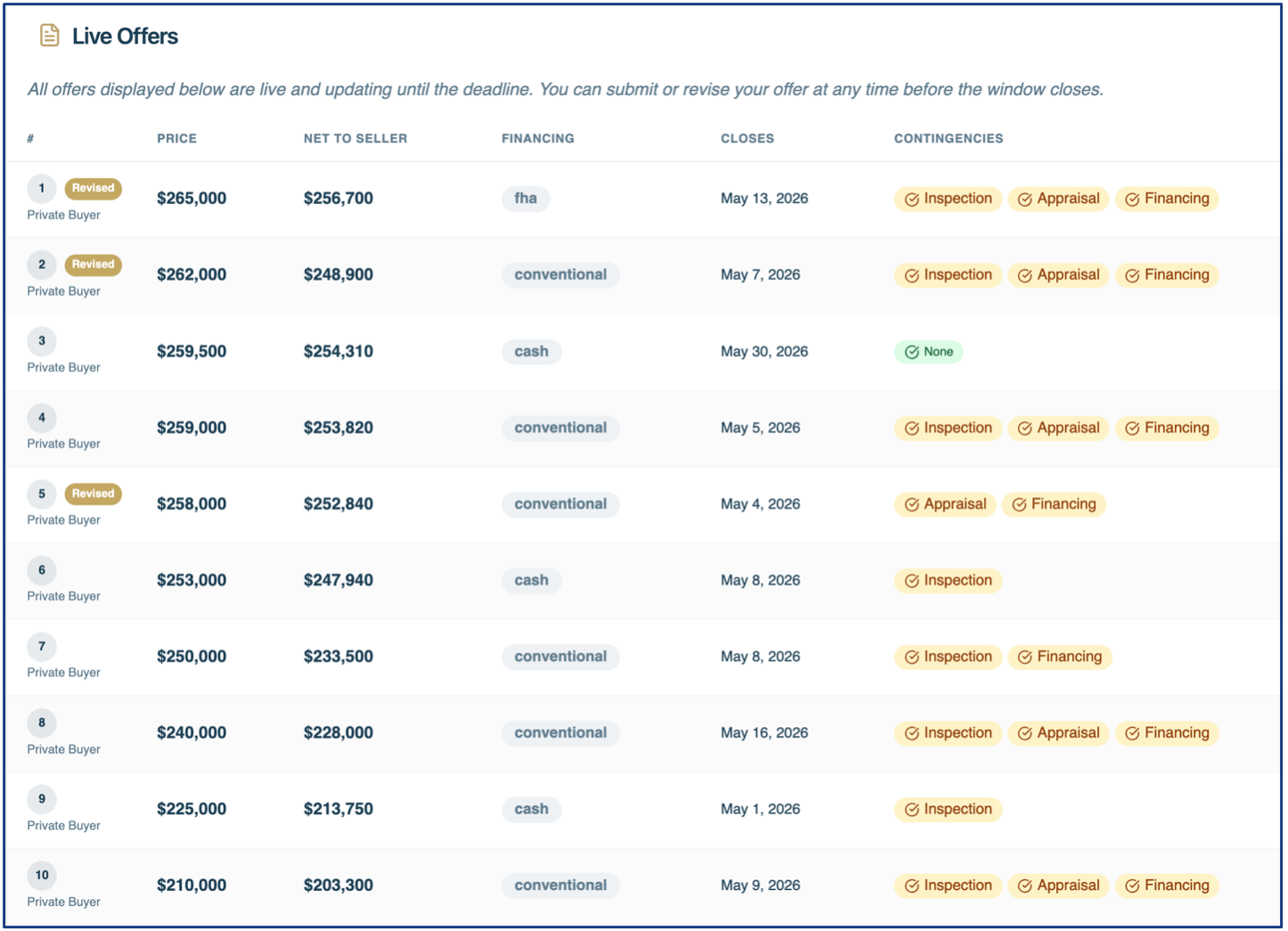Click the May 7, 2026 closing date
Viewport: 1288px width, 931px height.
click(x=760, y=275)
